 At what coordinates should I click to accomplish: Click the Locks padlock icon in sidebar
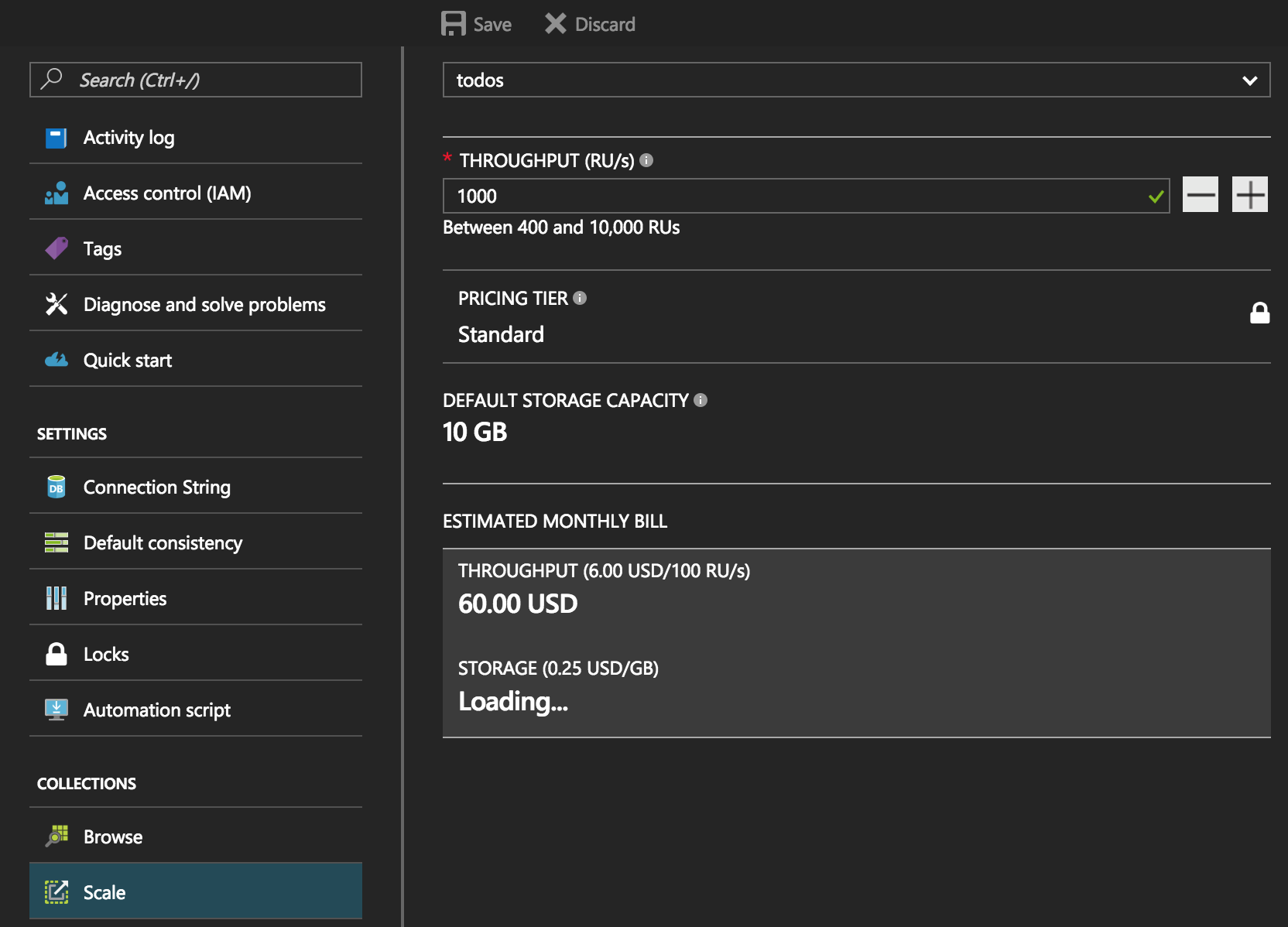(57, 655)
